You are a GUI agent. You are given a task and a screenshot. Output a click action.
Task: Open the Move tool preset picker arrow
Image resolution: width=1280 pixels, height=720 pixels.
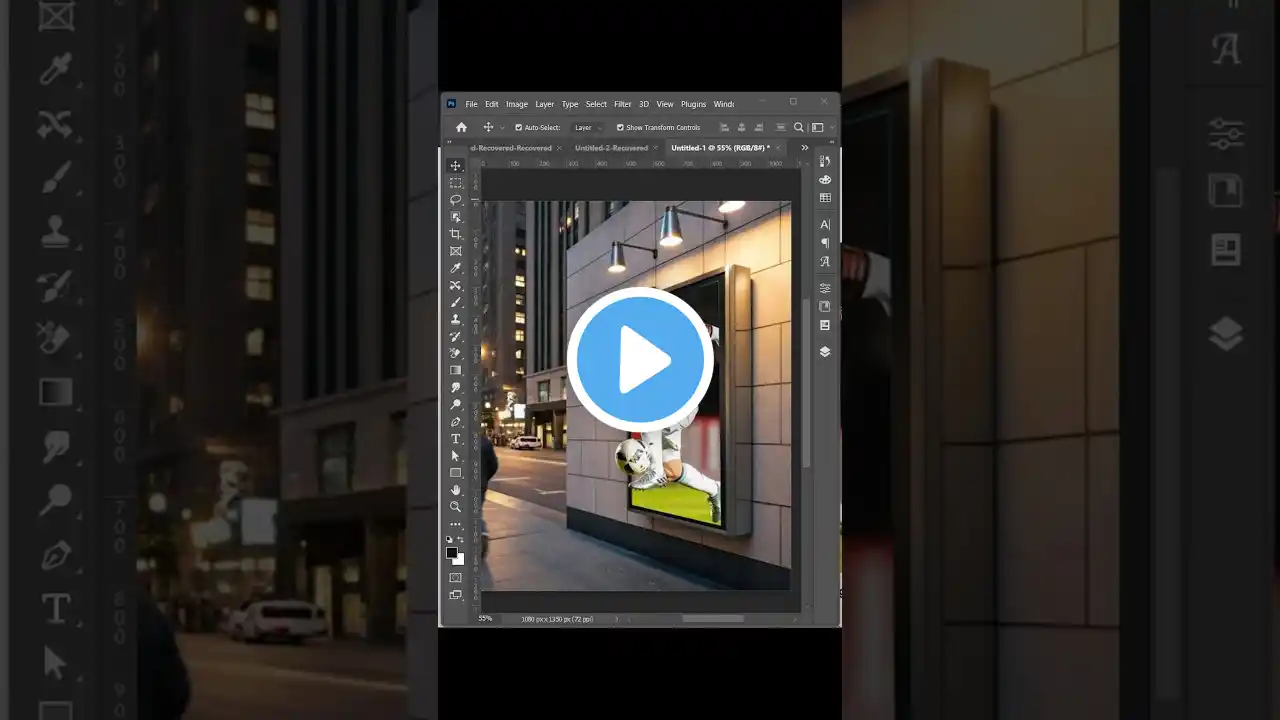(x=501, y=128)
